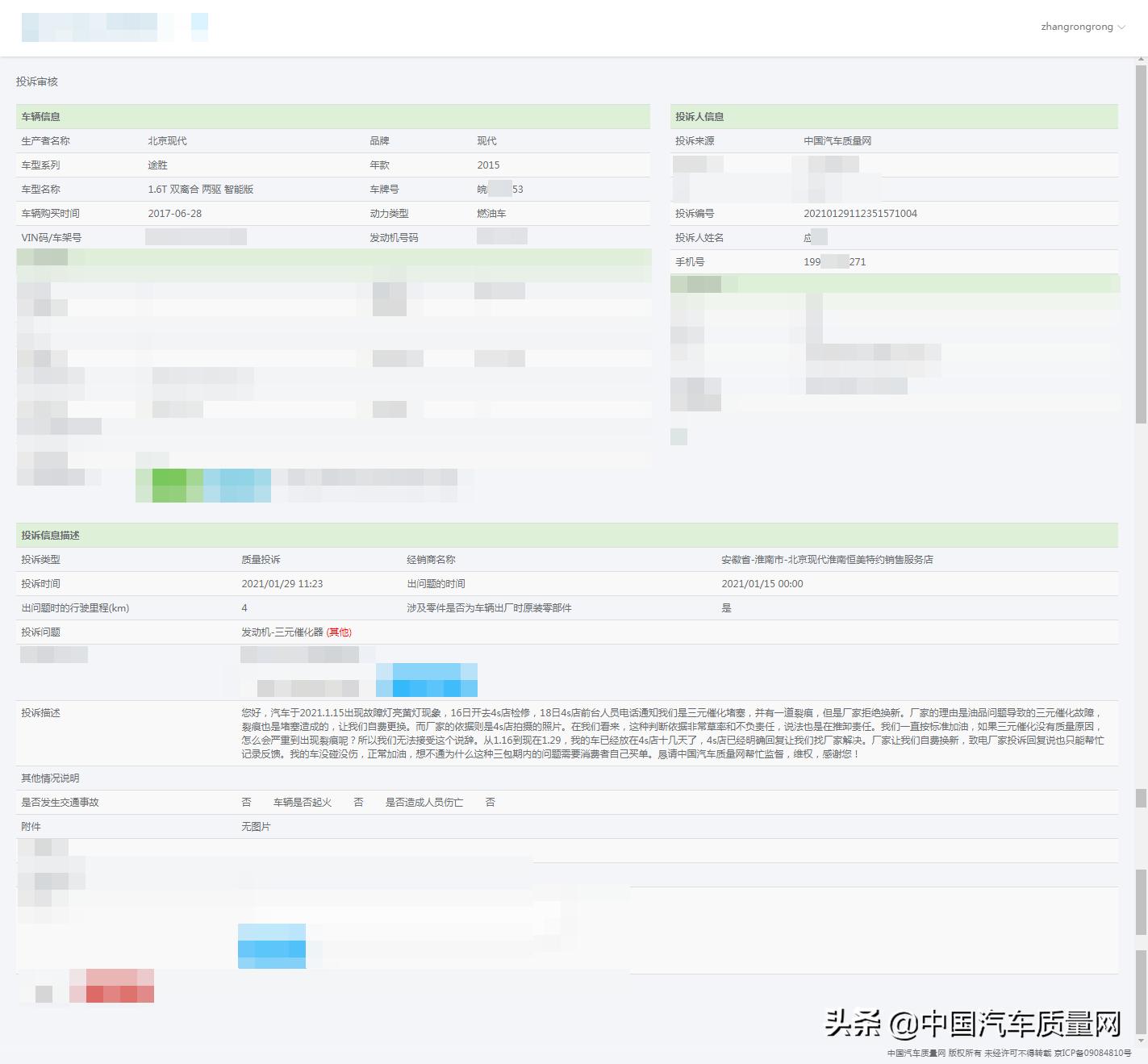Select the 否 value for 是否造成人员伤亡

pos(489,802)
